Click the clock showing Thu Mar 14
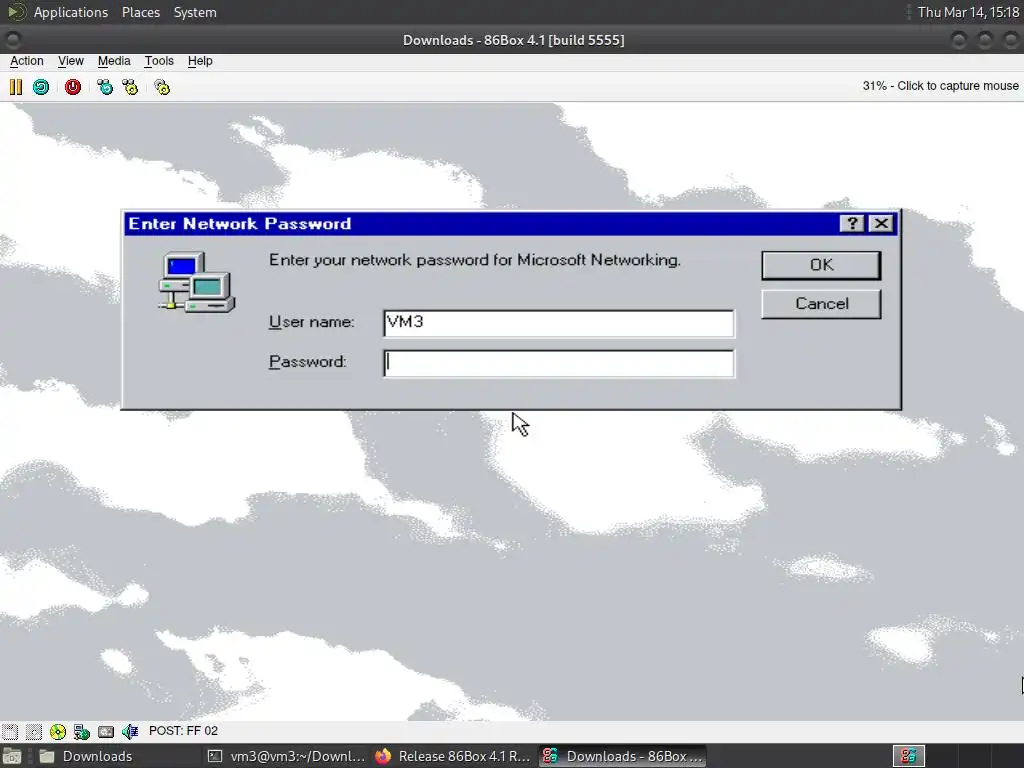 click(x=968, y=12)
